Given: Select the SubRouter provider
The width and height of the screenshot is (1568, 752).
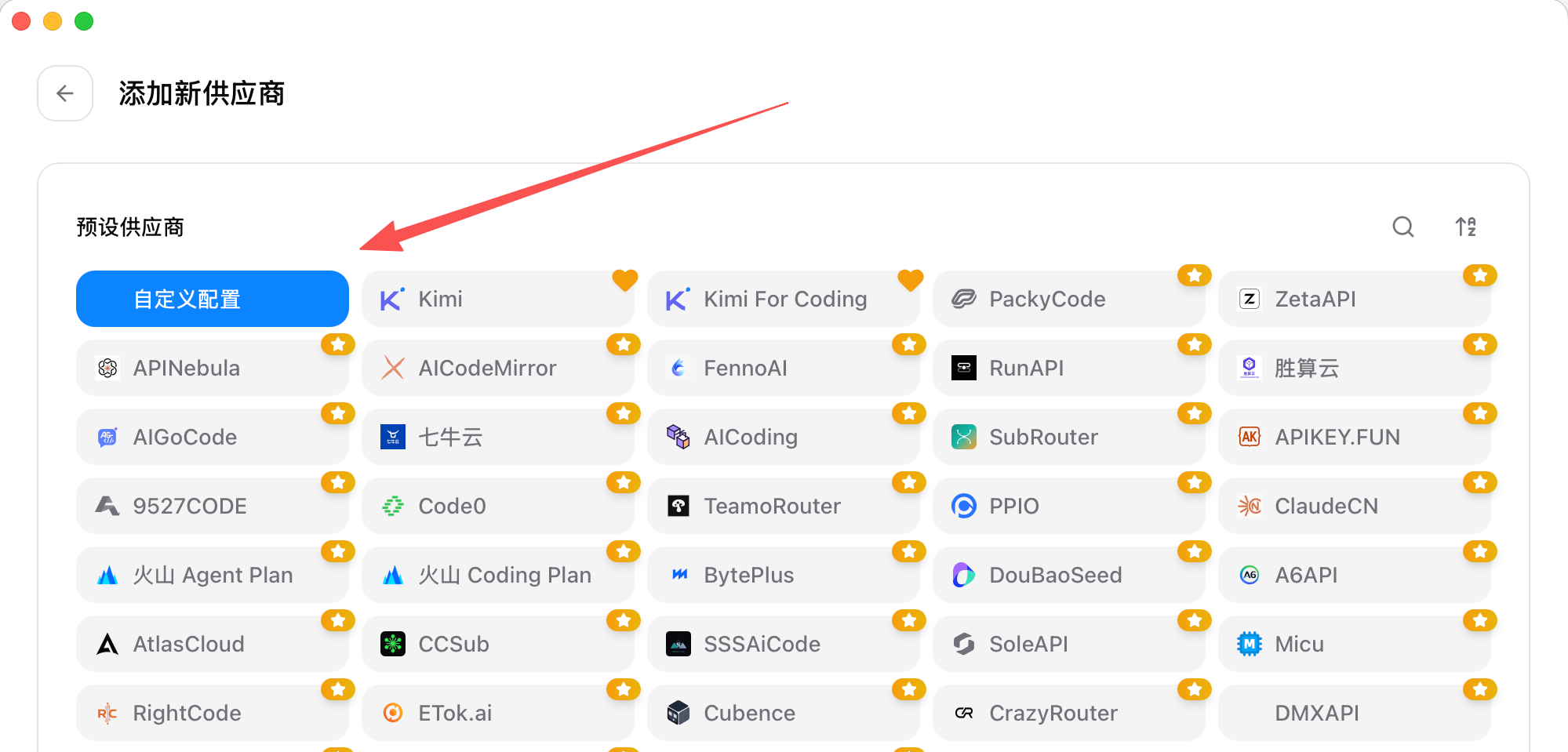Looking at the screenshot, I should click(x=1069, y=437).
